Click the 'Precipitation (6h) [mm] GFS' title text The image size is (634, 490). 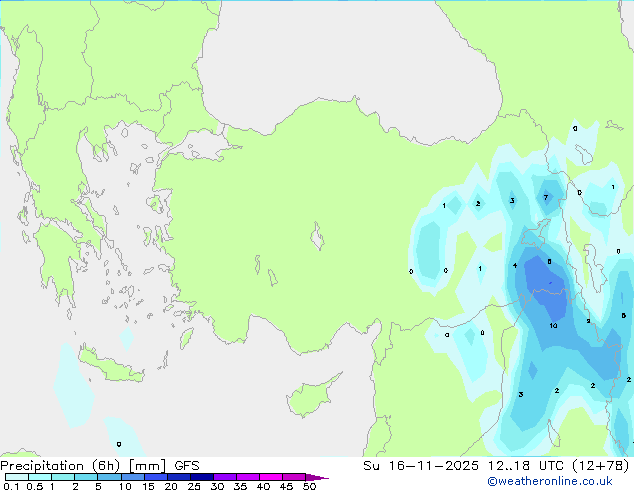pyautogui.click(x=100, y=466)
